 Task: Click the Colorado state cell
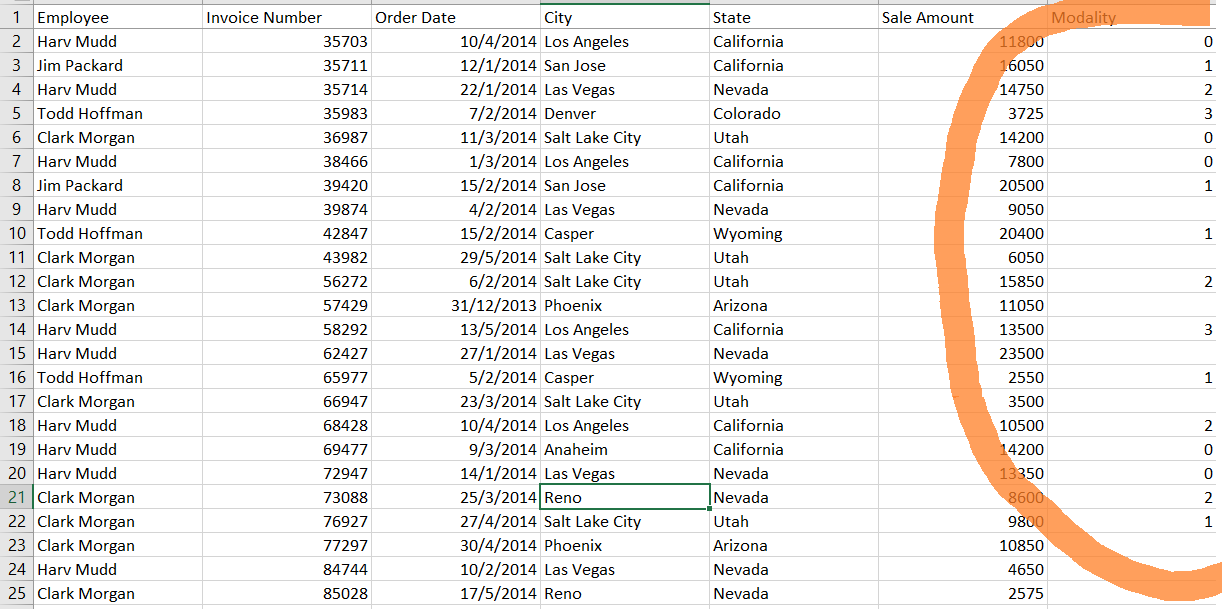point(794,113)
